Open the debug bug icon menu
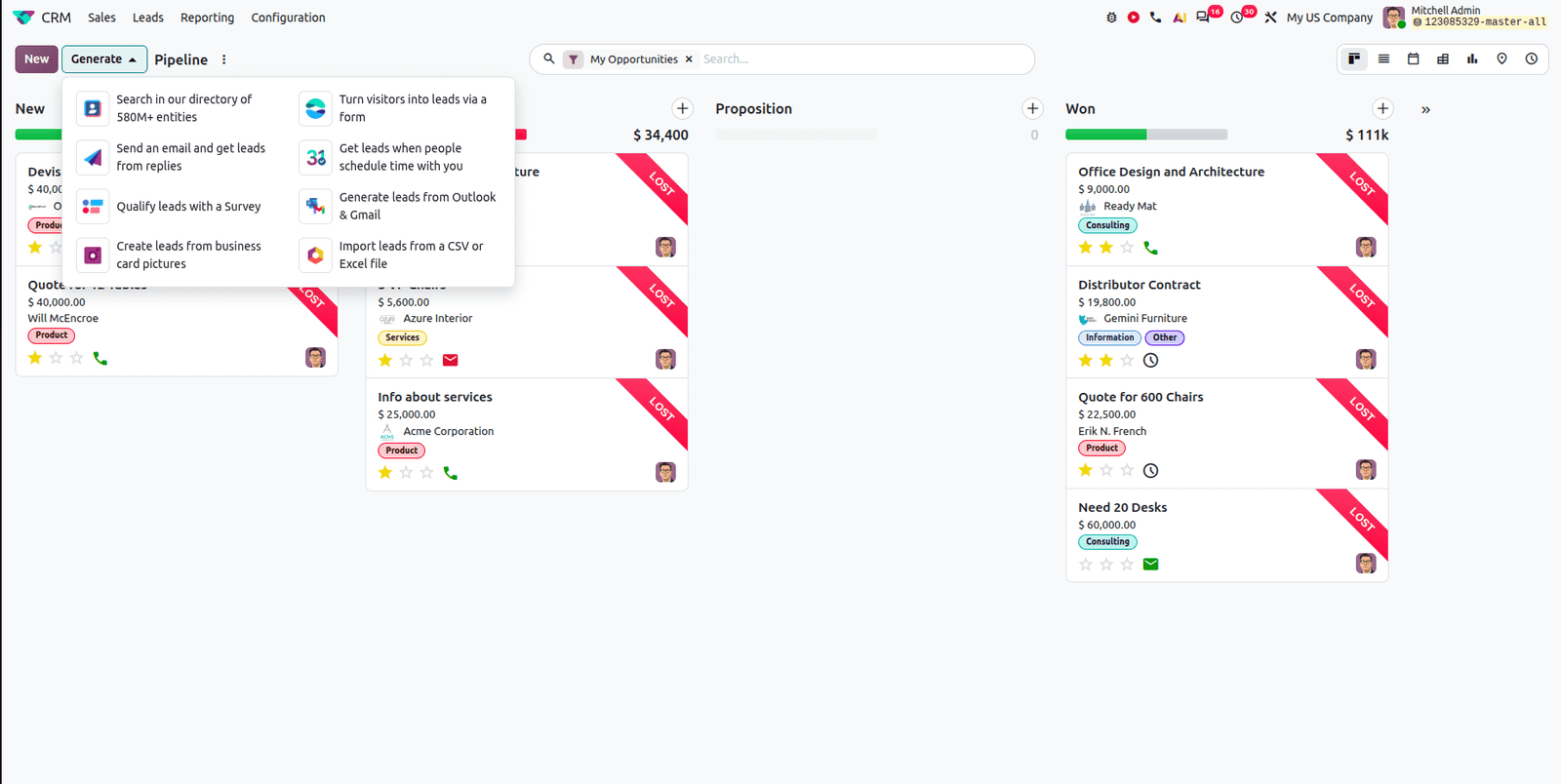This screenshot has width=1561, height=784. coord(1111,18)
